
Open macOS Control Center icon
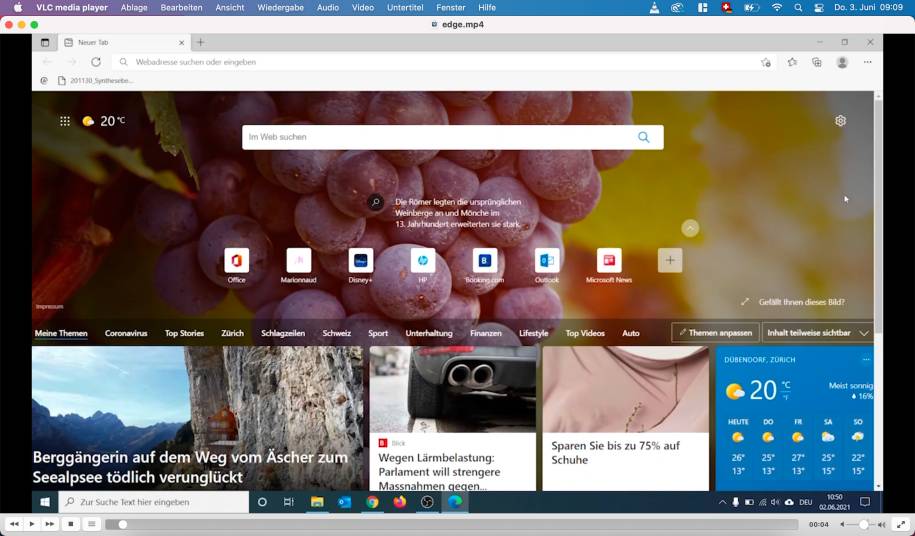(x=819, y=8)
